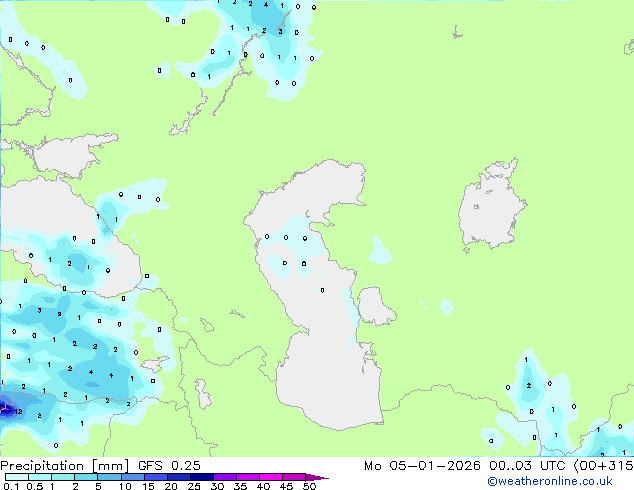Click the legend label '45'
This screenshot has height=490, width=634.
[286, 486]
